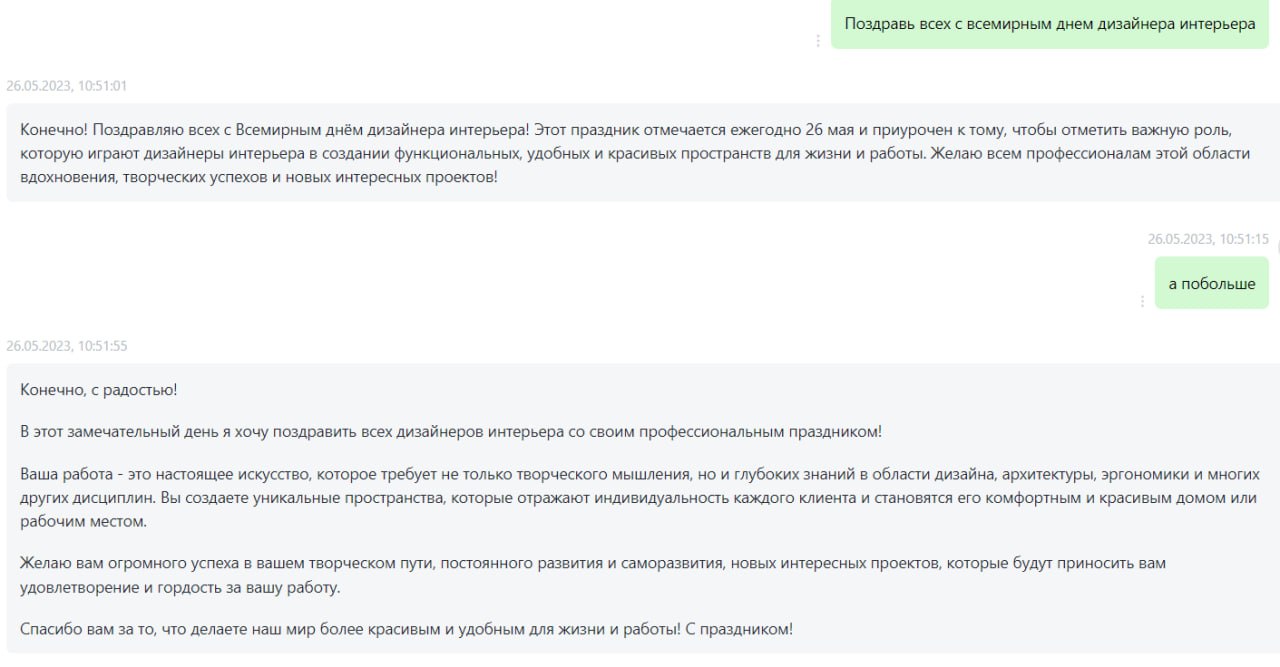Open three-dot menu next to "а побольше"
Viewport: 1280px width, 667px height.
[x=1142, y=301]
